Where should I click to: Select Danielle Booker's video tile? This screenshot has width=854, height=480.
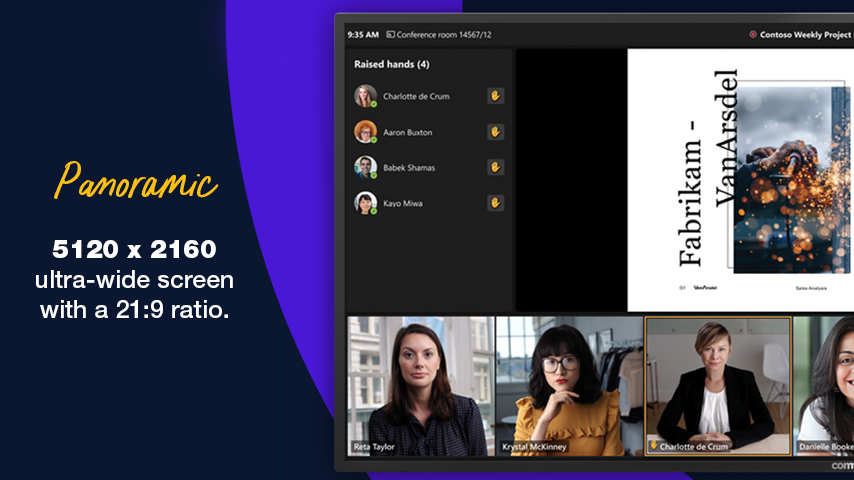tap(825, 385)
